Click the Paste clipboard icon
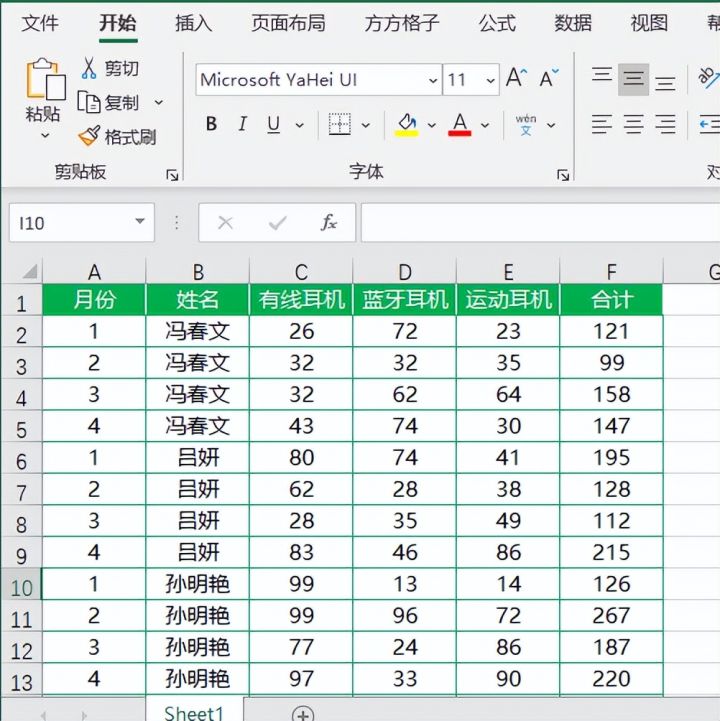720x721 pixels. click(x=45, y=79)
